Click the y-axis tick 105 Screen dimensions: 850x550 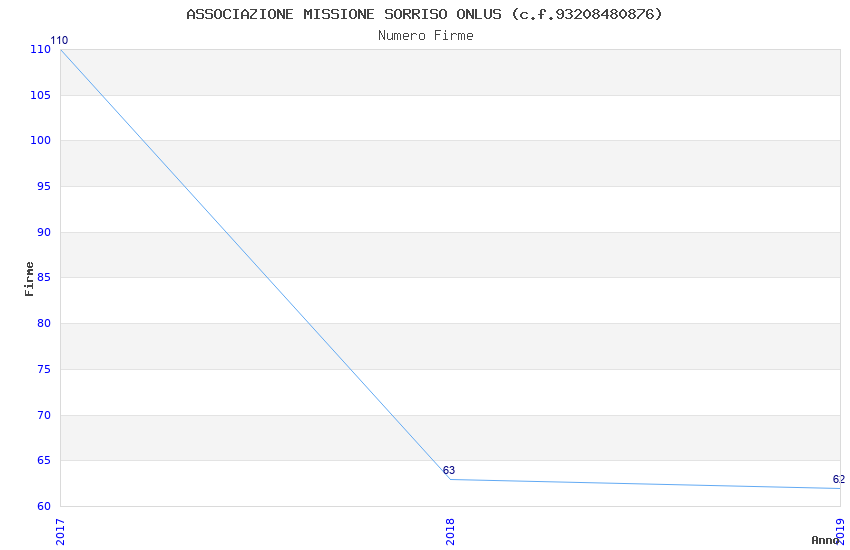(x=41, y=95)
